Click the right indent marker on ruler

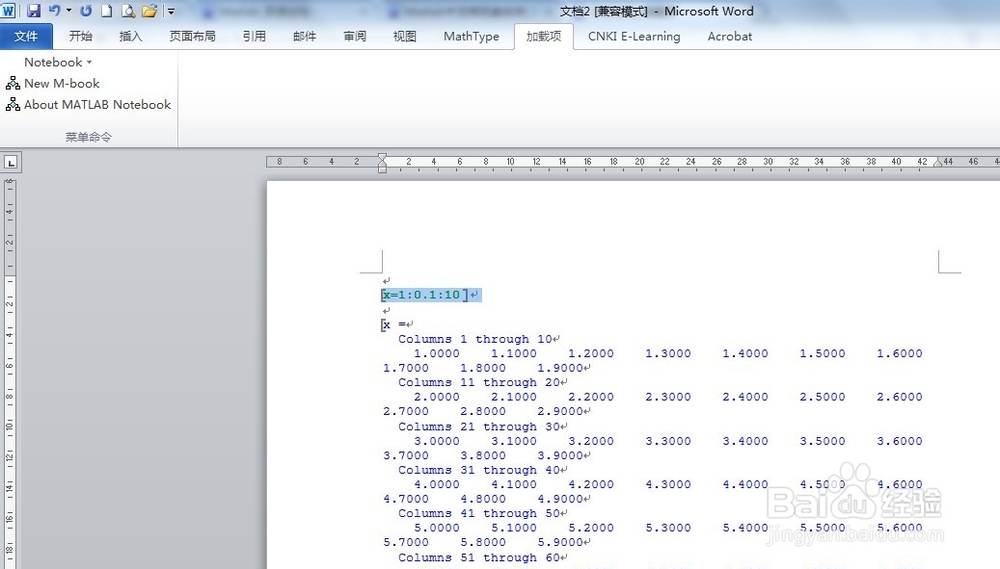point(938,163)
